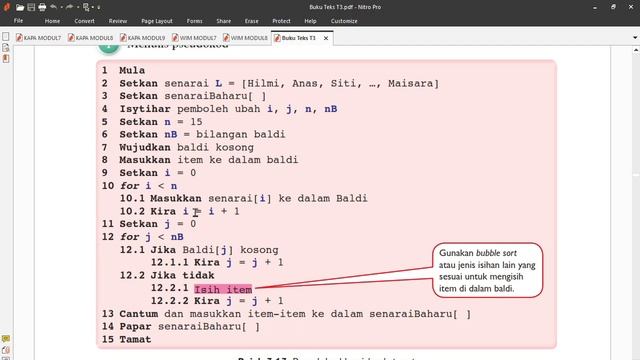Click the select tool icon in quick access toolbar
The height and width of the screenshot is (360, 640).
click(86, 7)
